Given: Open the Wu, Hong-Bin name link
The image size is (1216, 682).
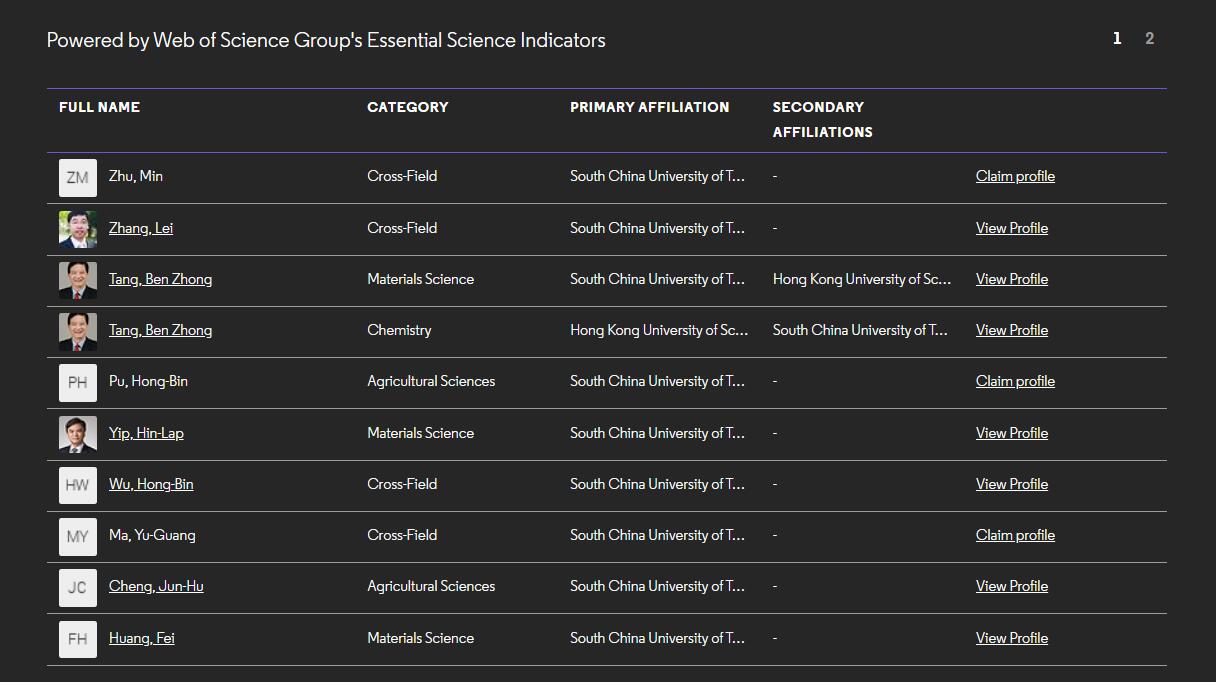Looking at the screenshot, I should (x=151, y=484).
